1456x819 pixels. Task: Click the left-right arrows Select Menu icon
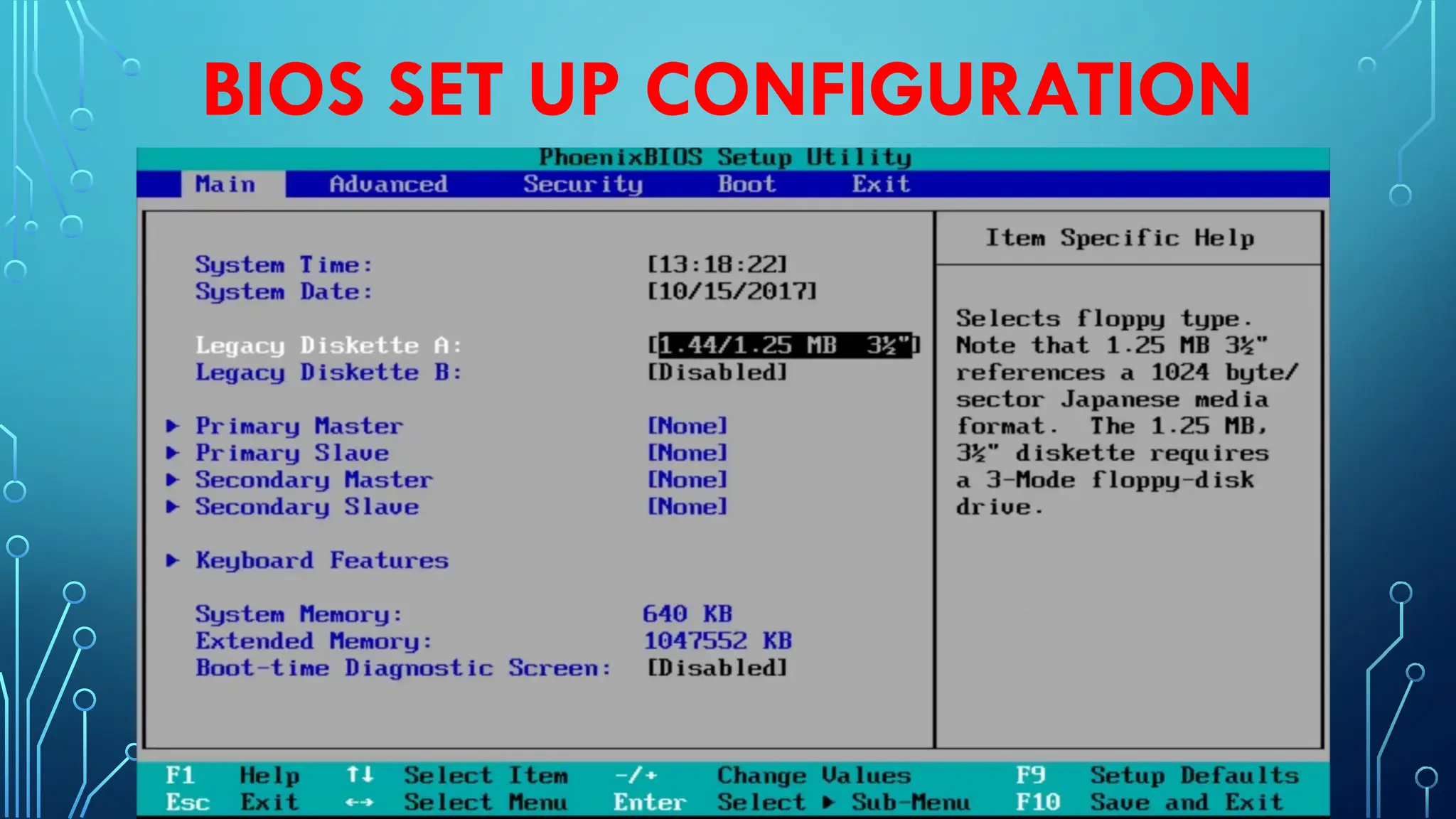360,803
